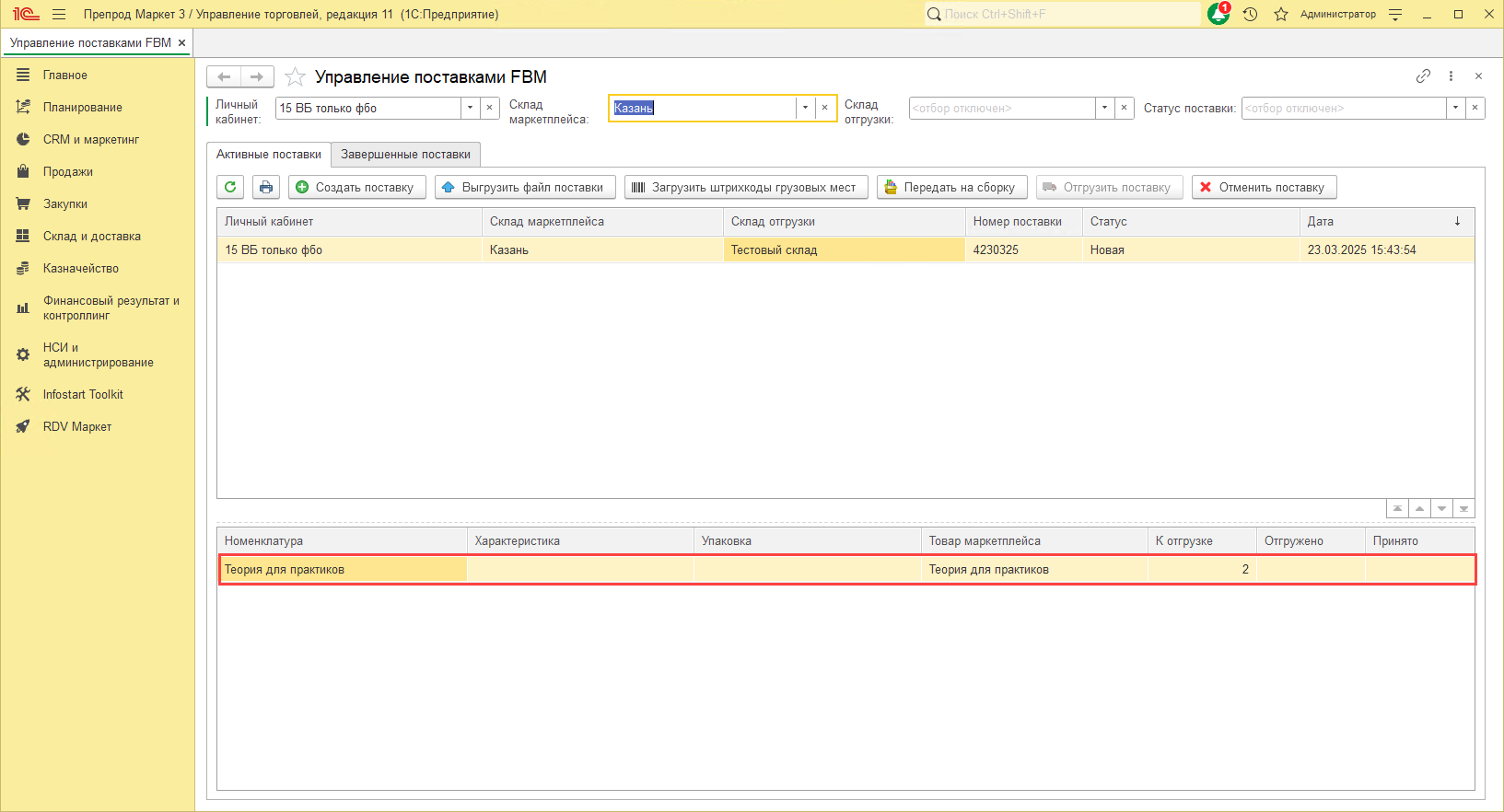Move row to top arrow icon

point(1397,508)
